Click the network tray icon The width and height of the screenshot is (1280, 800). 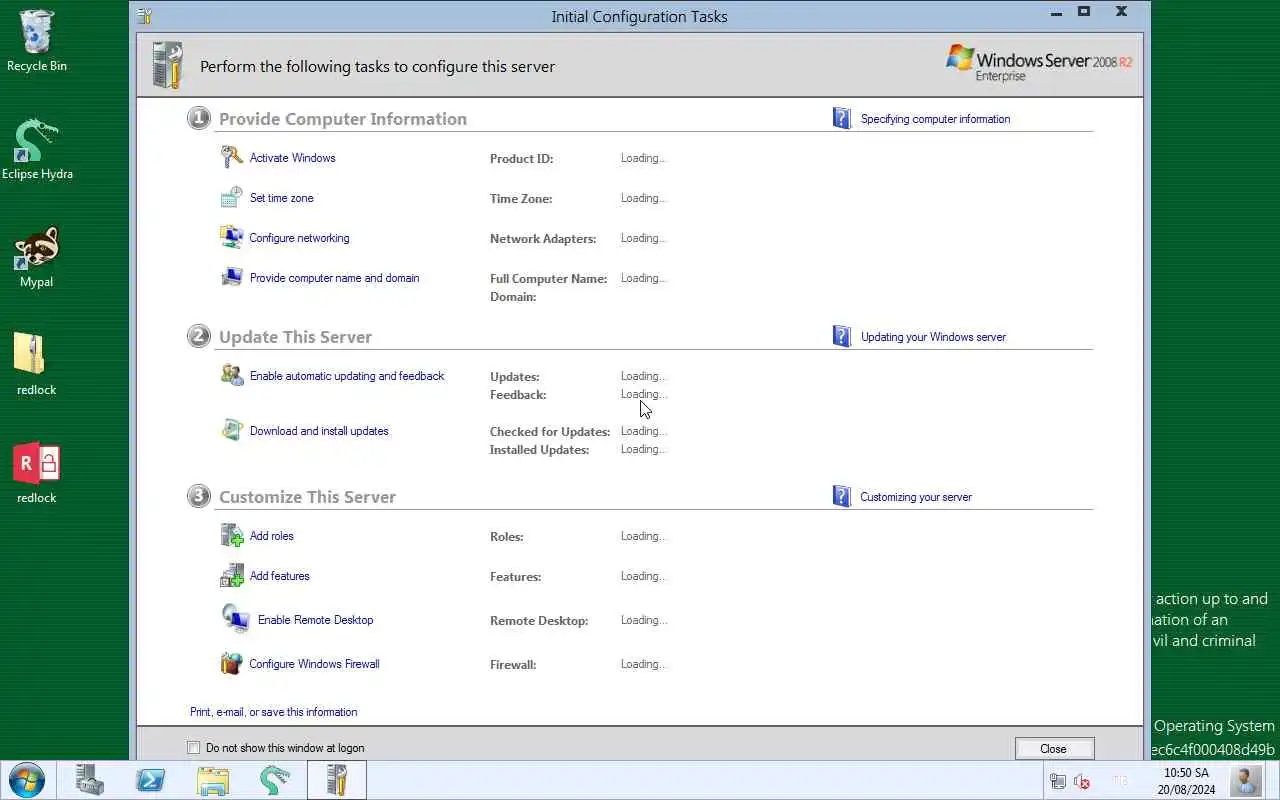click(1057, 782)
